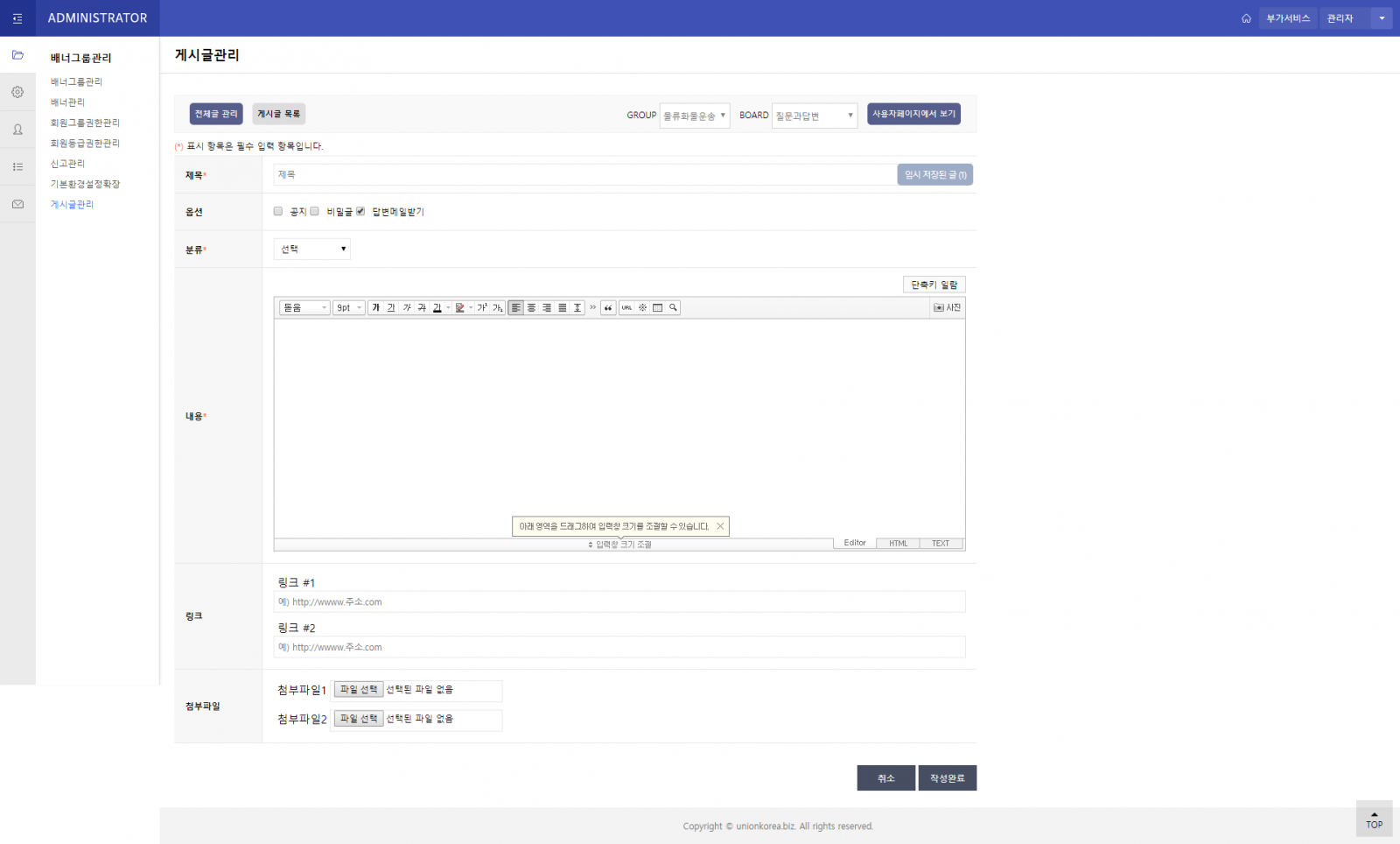Open the 단축키 일람 shortcut list

934,285
